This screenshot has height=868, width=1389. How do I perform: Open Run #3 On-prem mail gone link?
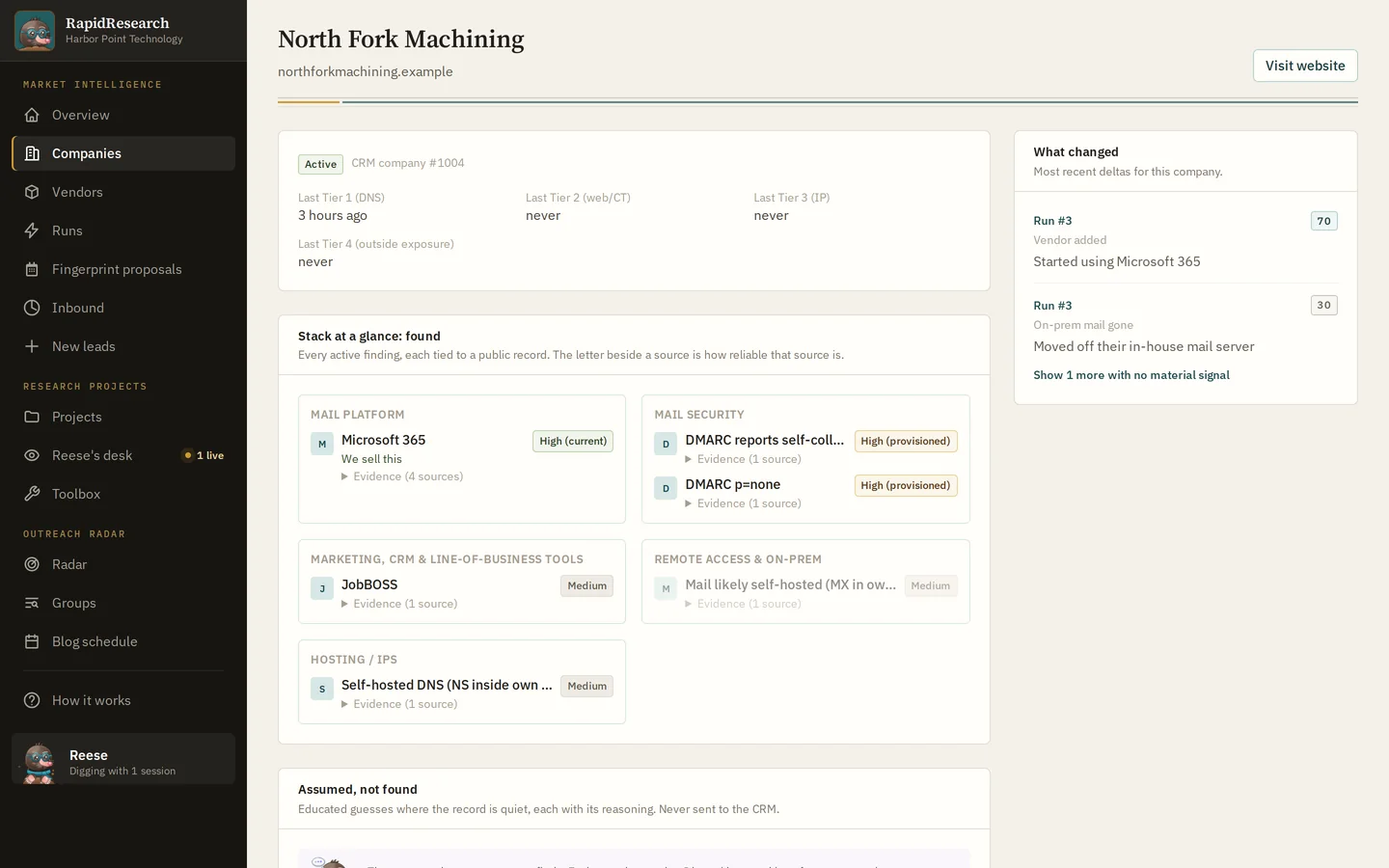[1052, 306]
